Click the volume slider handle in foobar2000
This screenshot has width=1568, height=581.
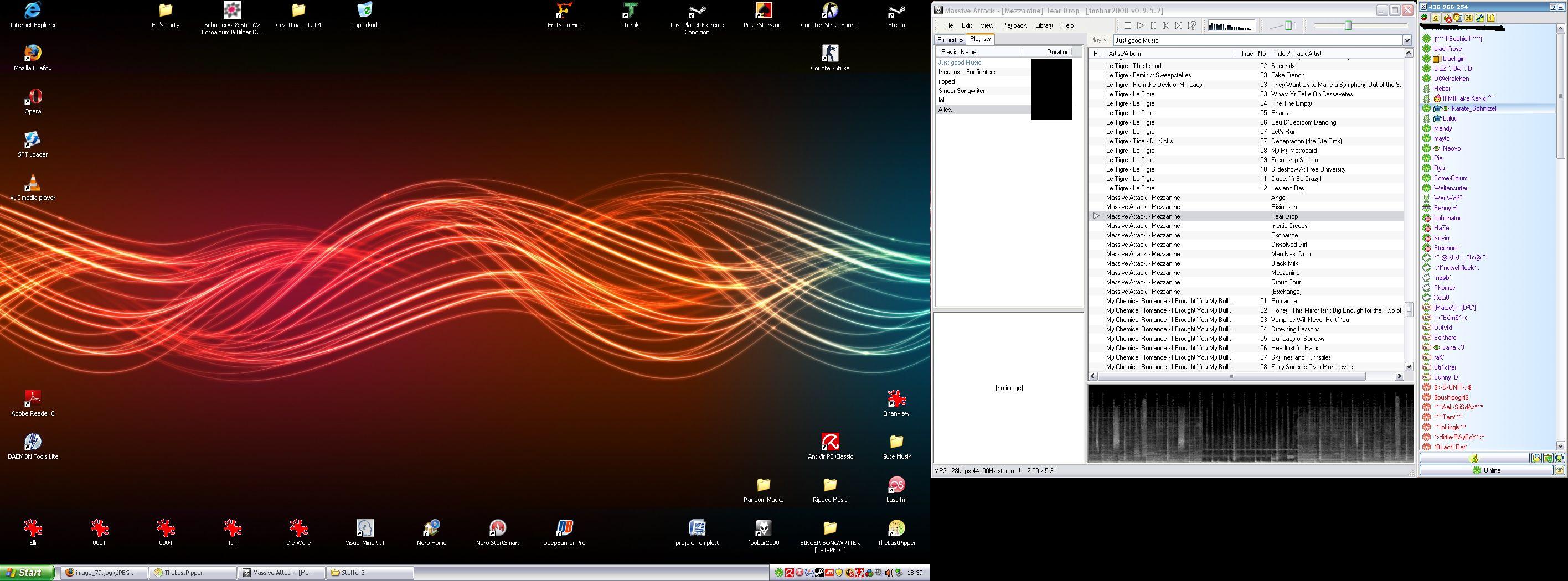(1288, 25)
